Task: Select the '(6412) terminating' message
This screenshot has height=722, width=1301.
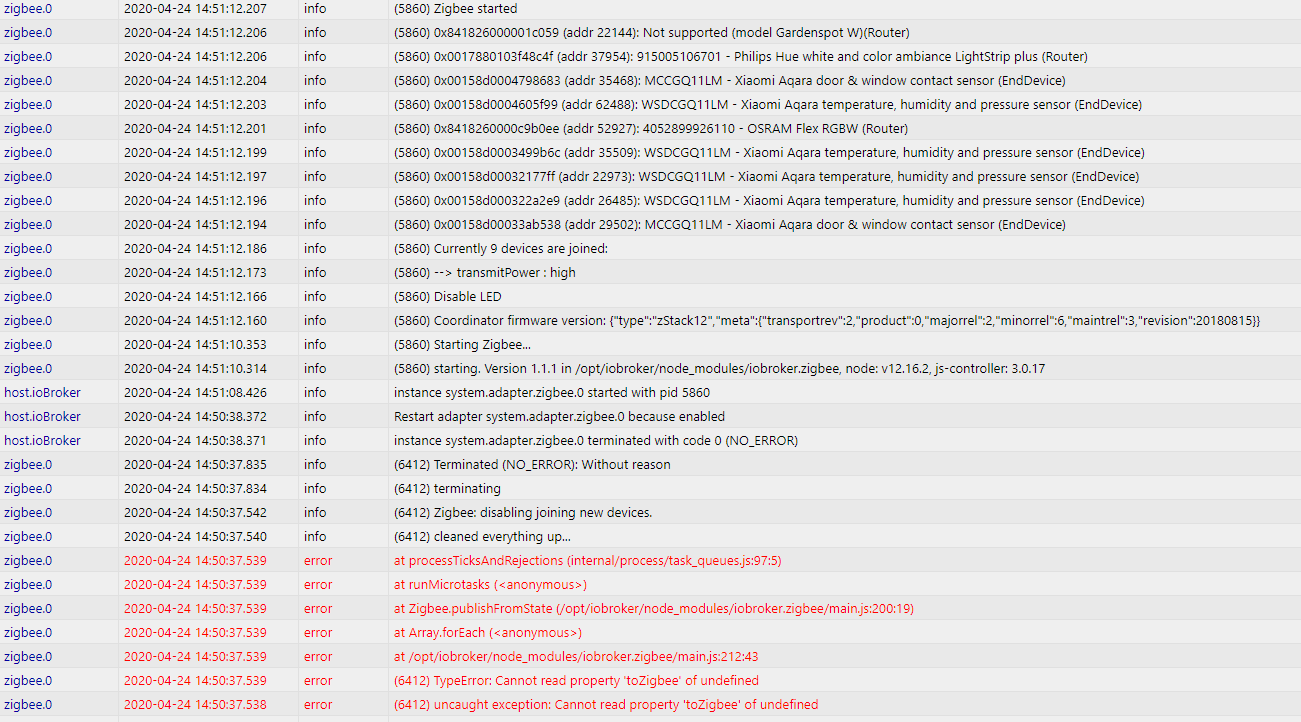Action: click(447, 489)
